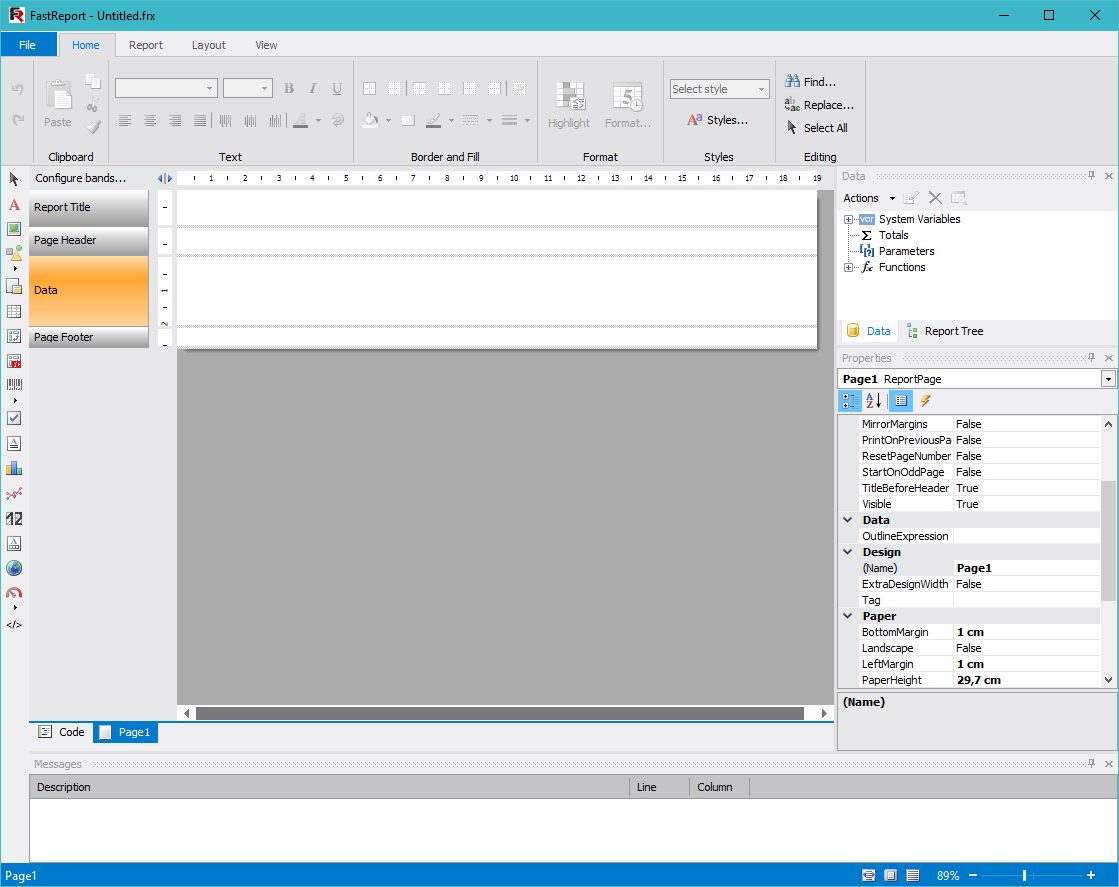Toggle left text alignment

click(125, 121)
